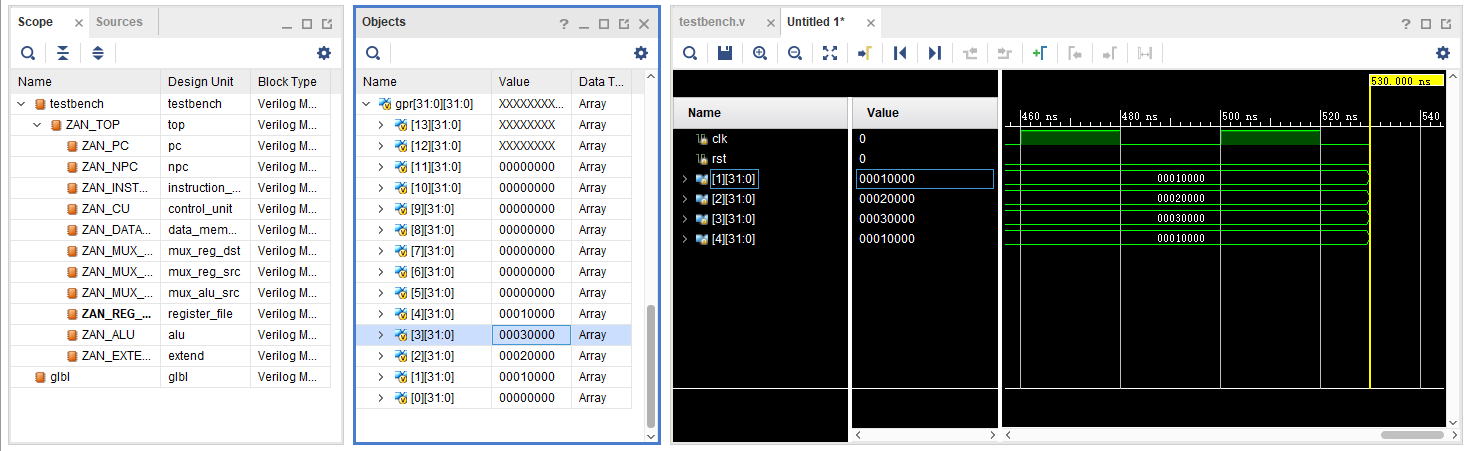The image size is (1469, 451).
Task: Open waveform window help question mark
Action: pos(1406,23)
